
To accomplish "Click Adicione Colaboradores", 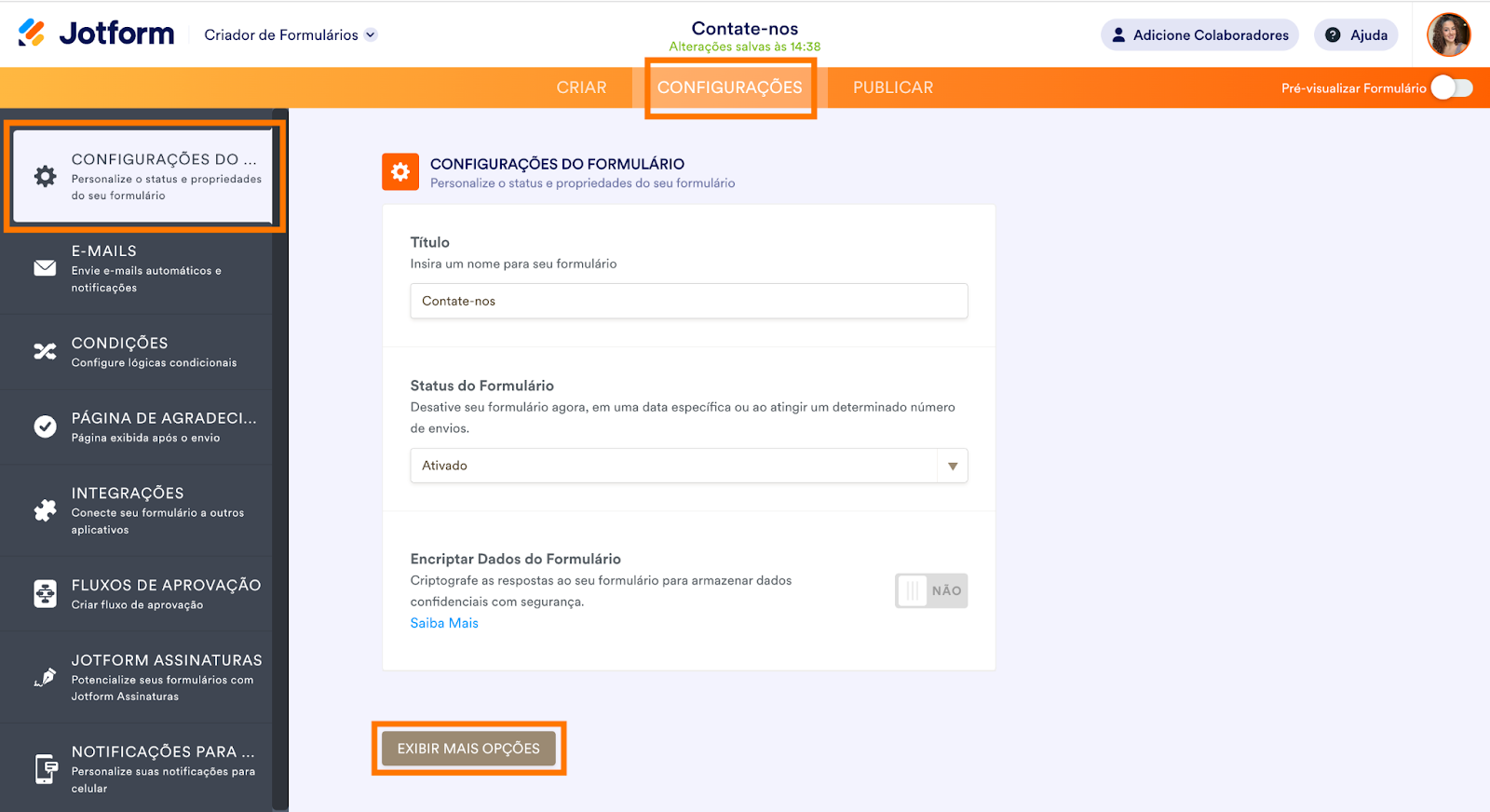I will click(x=1199, y=34).
